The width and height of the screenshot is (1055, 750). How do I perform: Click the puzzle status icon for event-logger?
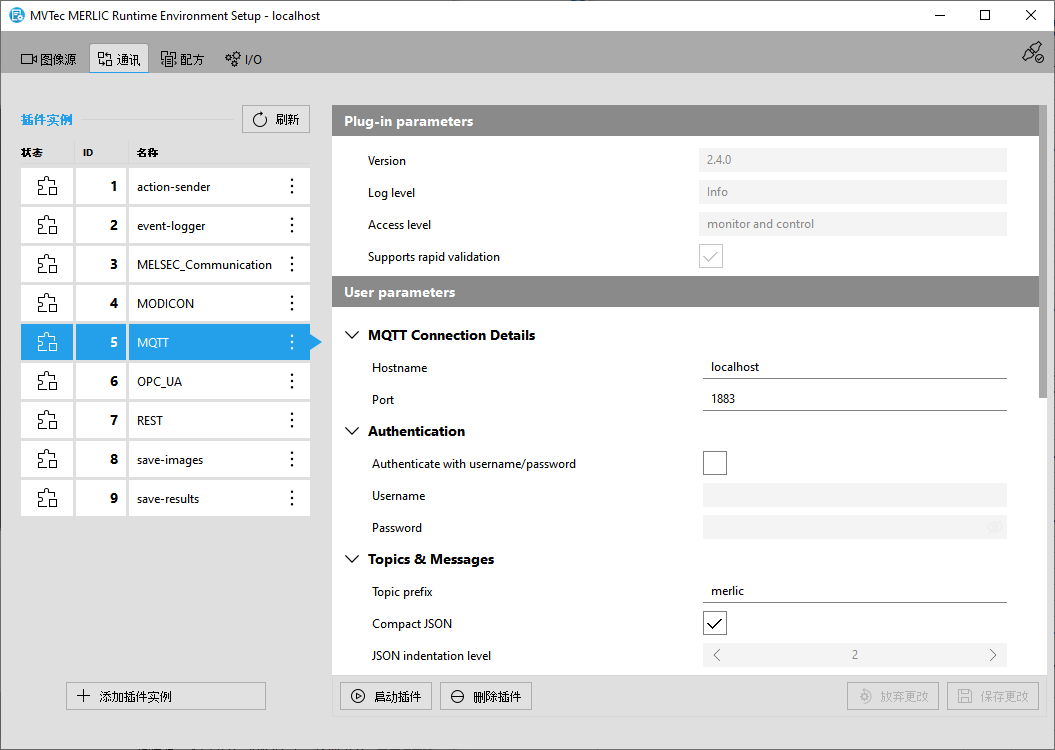pos(47,226)
